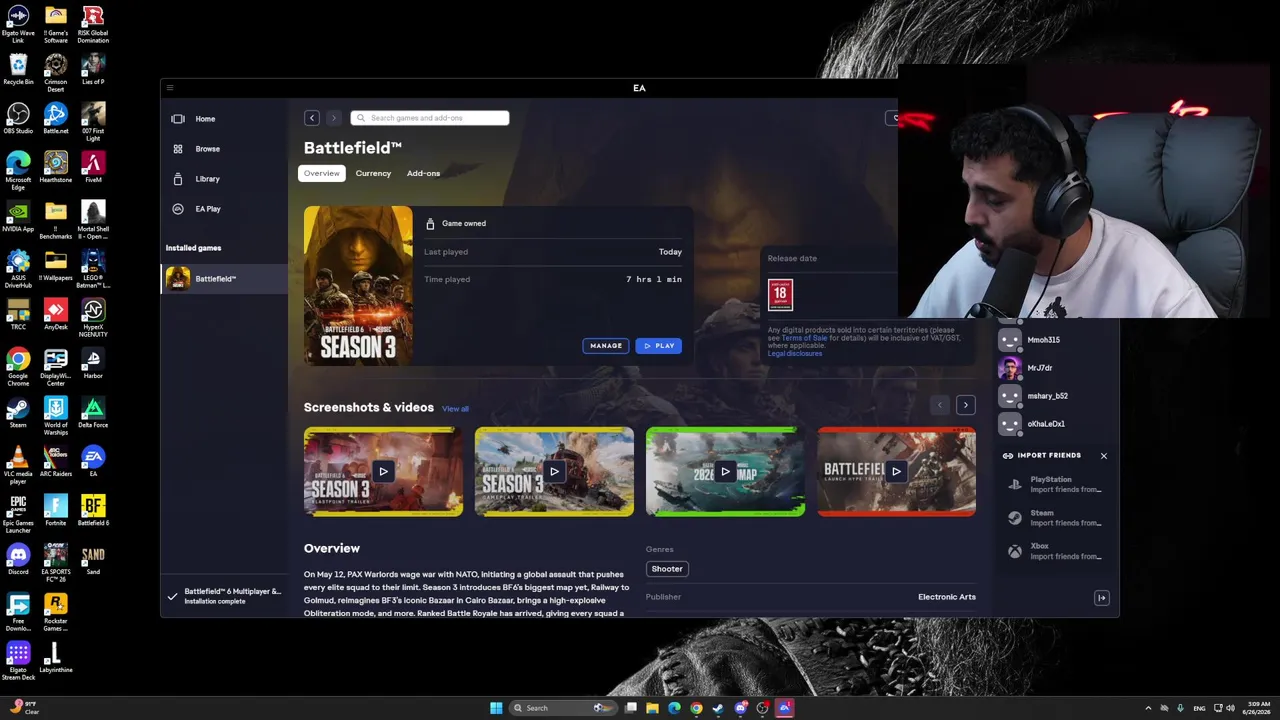Show next screenshots with the right carousel arrow
Screen dimensions: 1280x720
(965, 405)
